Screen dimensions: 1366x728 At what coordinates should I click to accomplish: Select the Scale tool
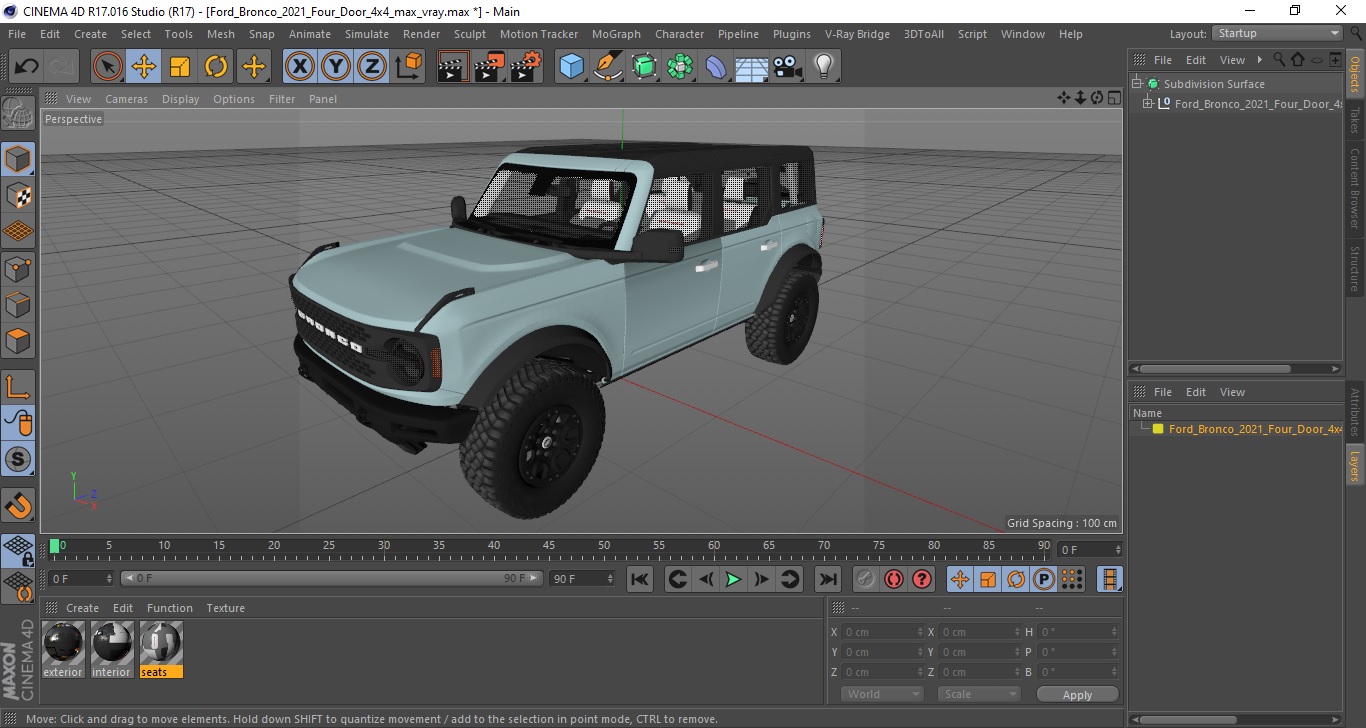click(180, 67)
